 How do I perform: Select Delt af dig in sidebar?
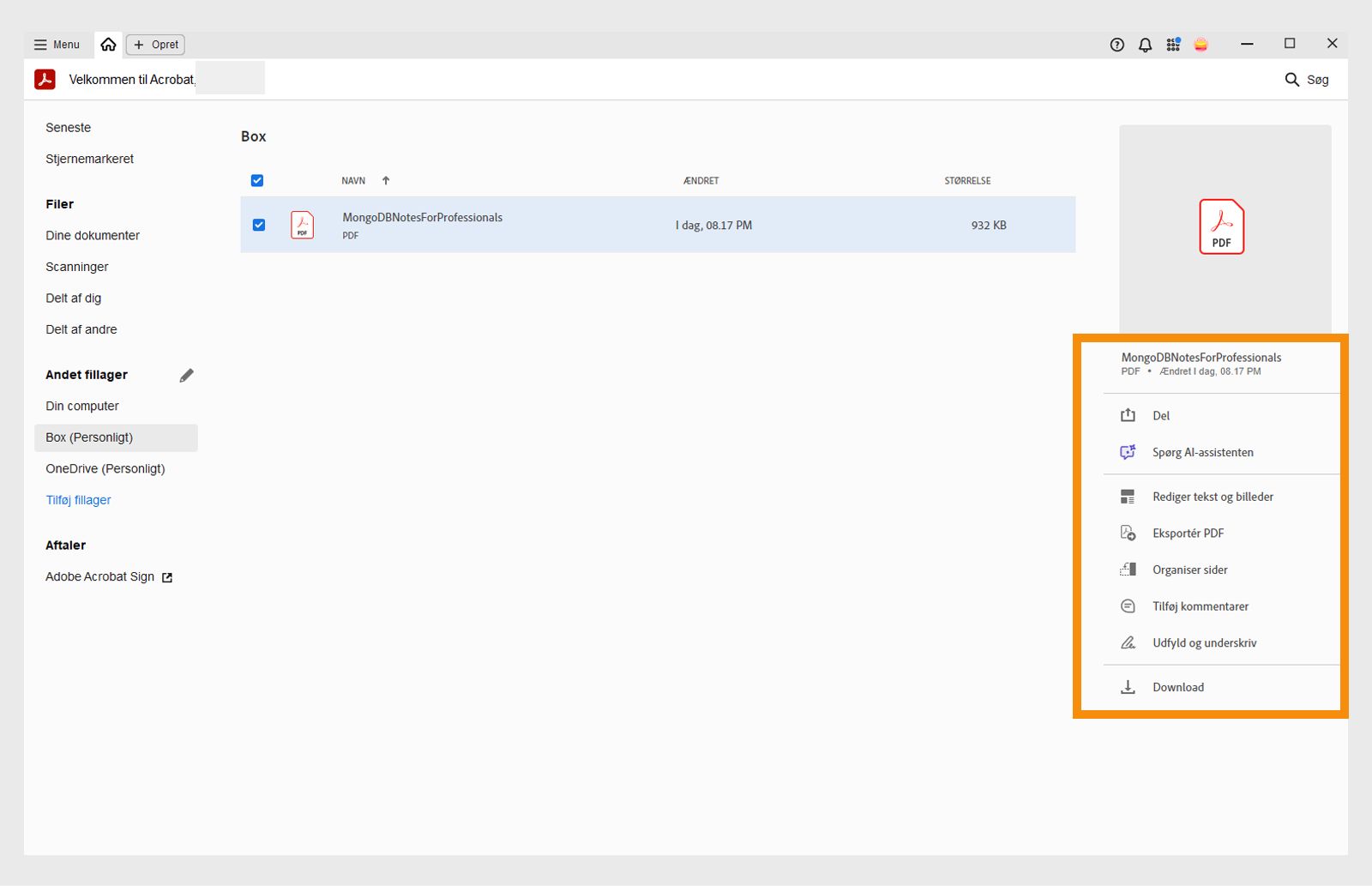coord(74,298)
